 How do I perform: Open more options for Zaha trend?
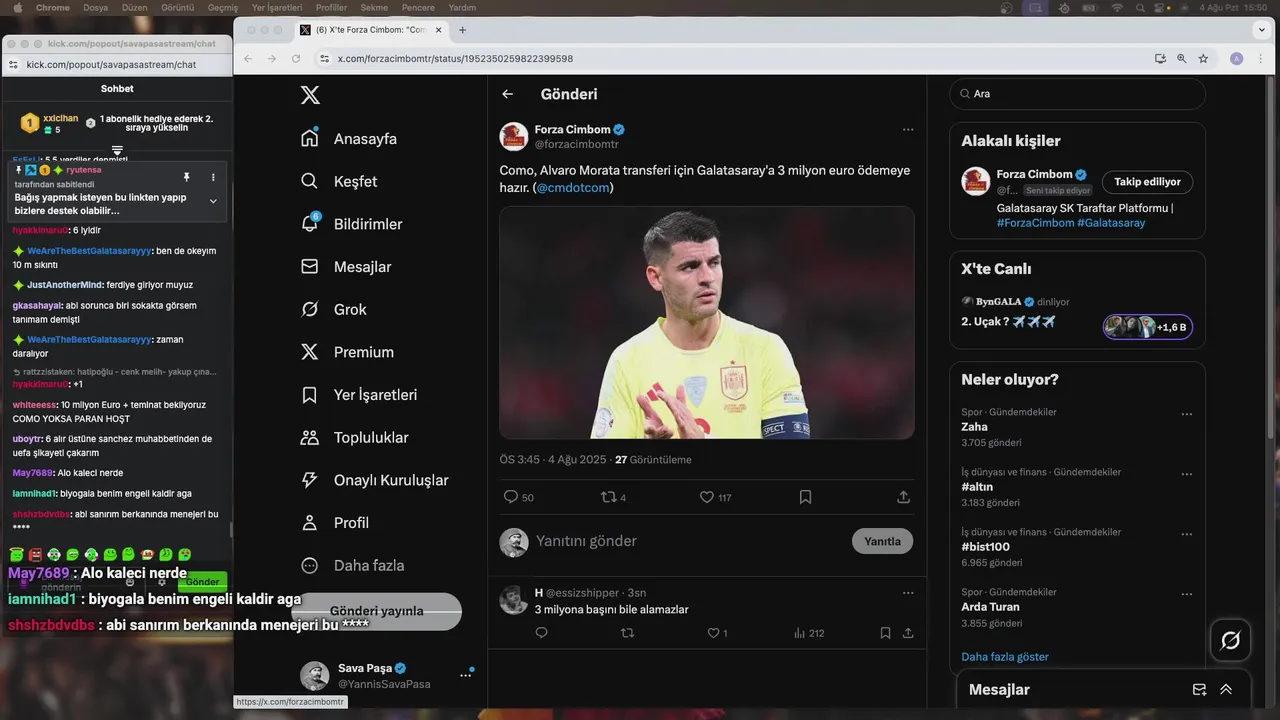[1186, 414]
